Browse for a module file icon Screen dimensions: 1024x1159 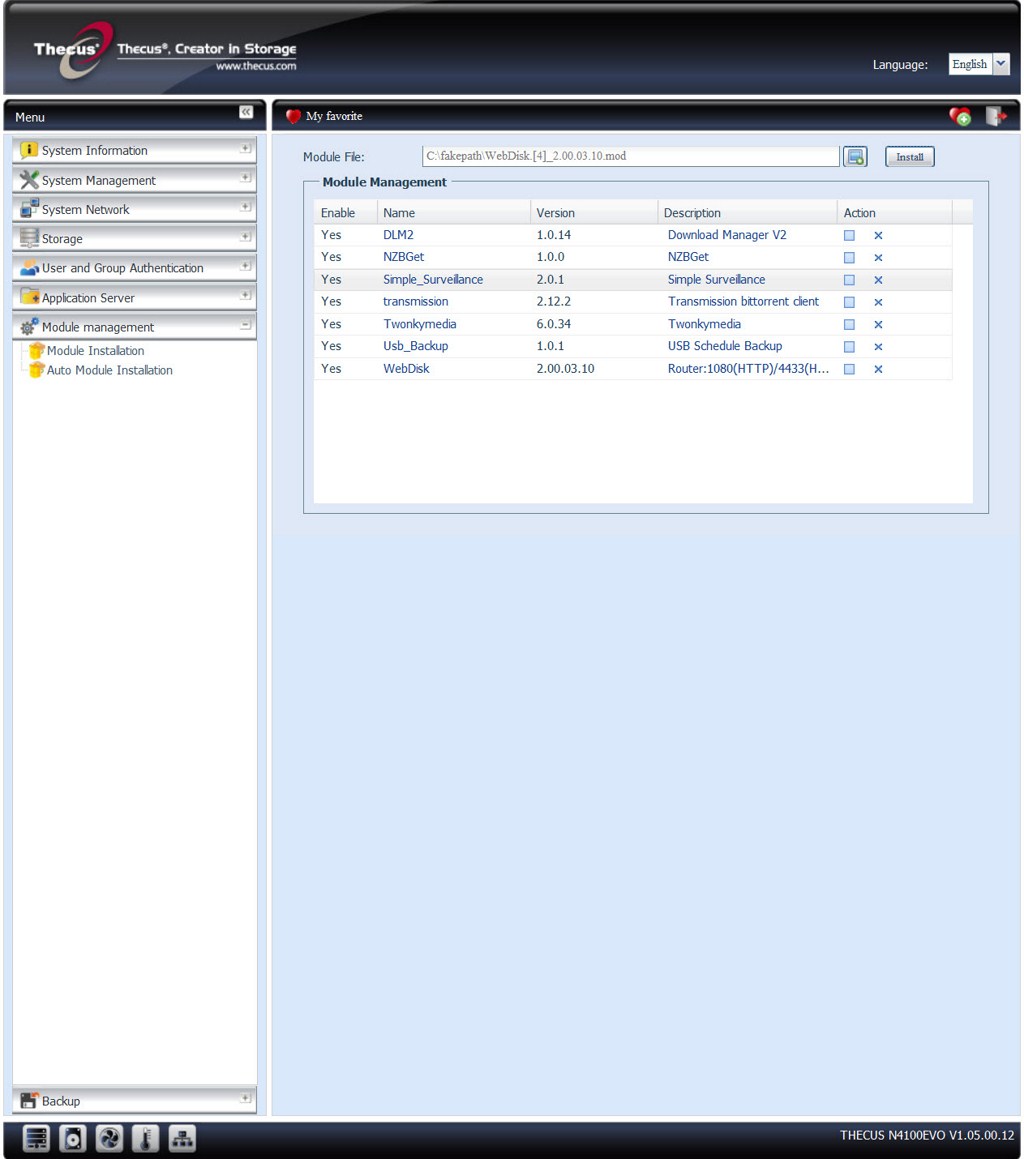point(855,157)
